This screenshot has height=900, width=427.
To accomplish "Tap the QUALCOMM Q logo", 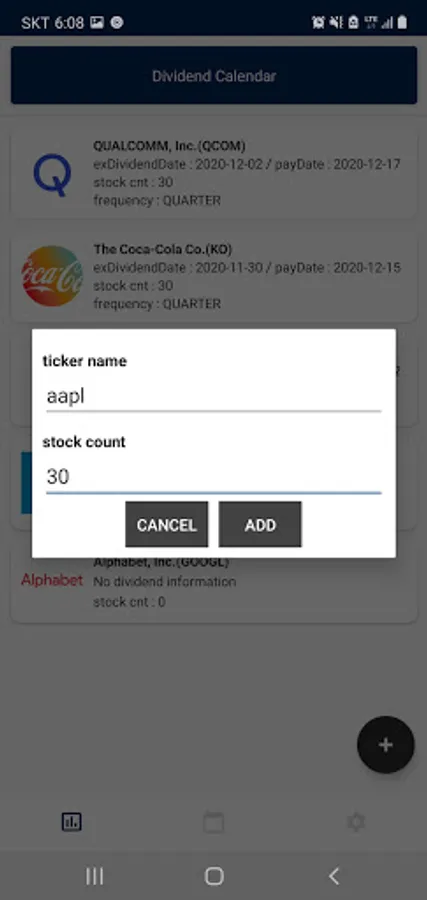I will coord(52,174).
